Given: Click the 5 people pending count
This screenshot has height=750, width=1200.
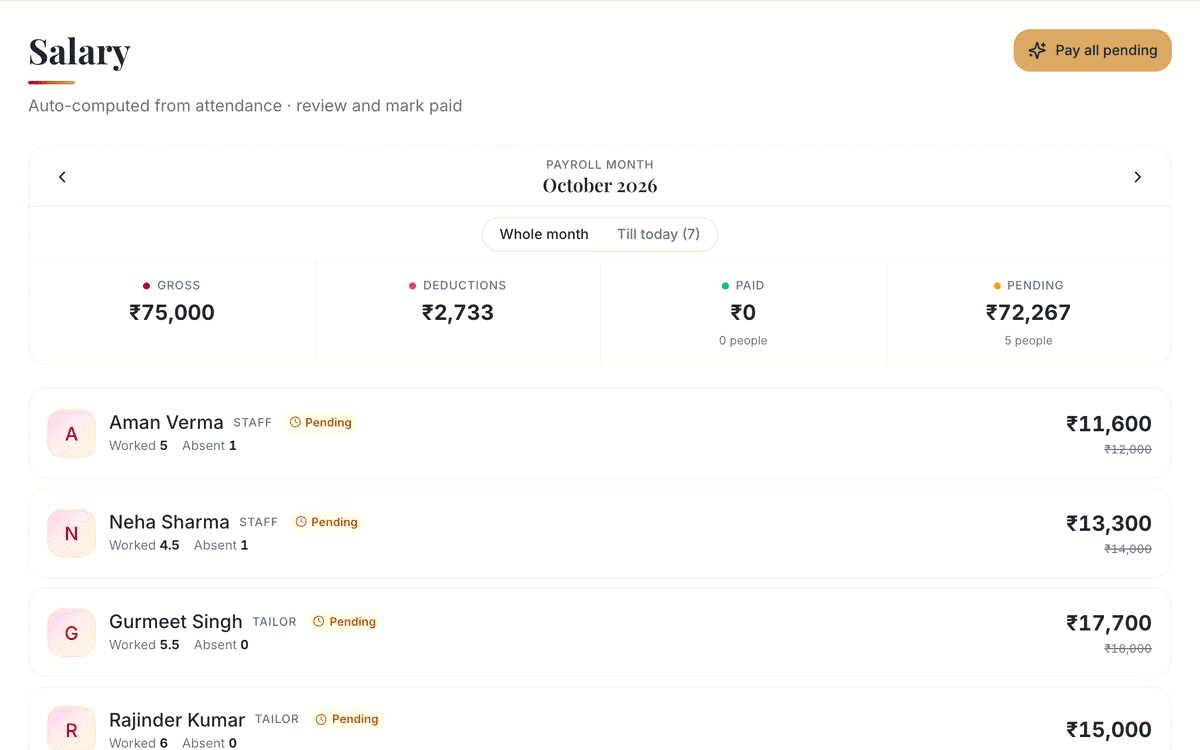Looking at the screenshot, I should (1028, 341).
